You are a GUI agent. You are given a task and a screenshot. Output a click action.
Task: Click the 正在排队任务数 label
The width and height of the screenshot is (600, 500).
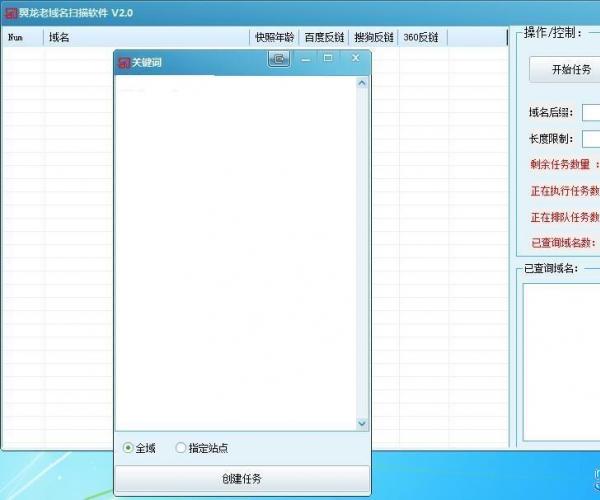(565, 217)
